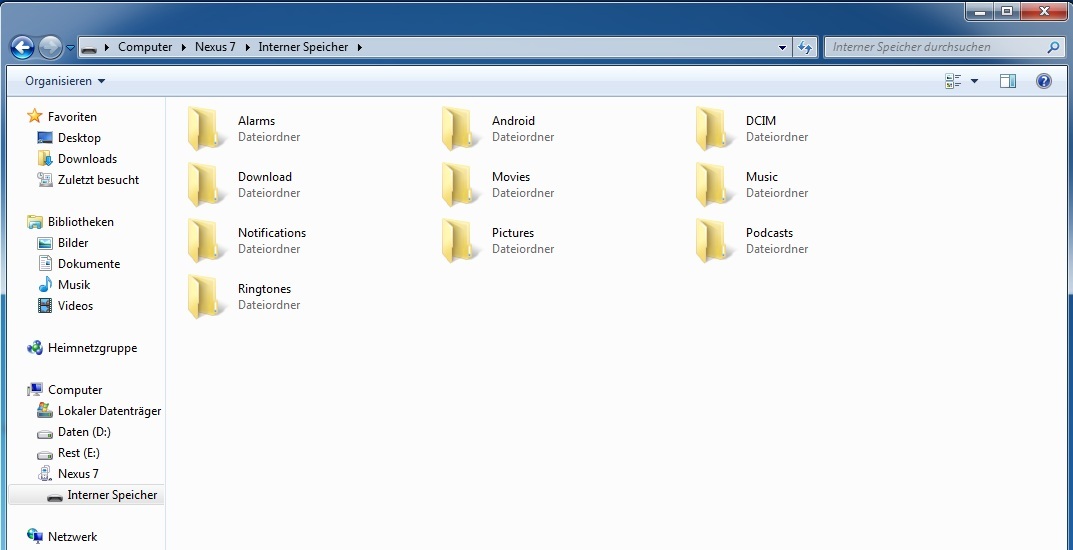Click the Podcasts folder name text
The image size is (1073, 550).
click(x=769, y=233)
